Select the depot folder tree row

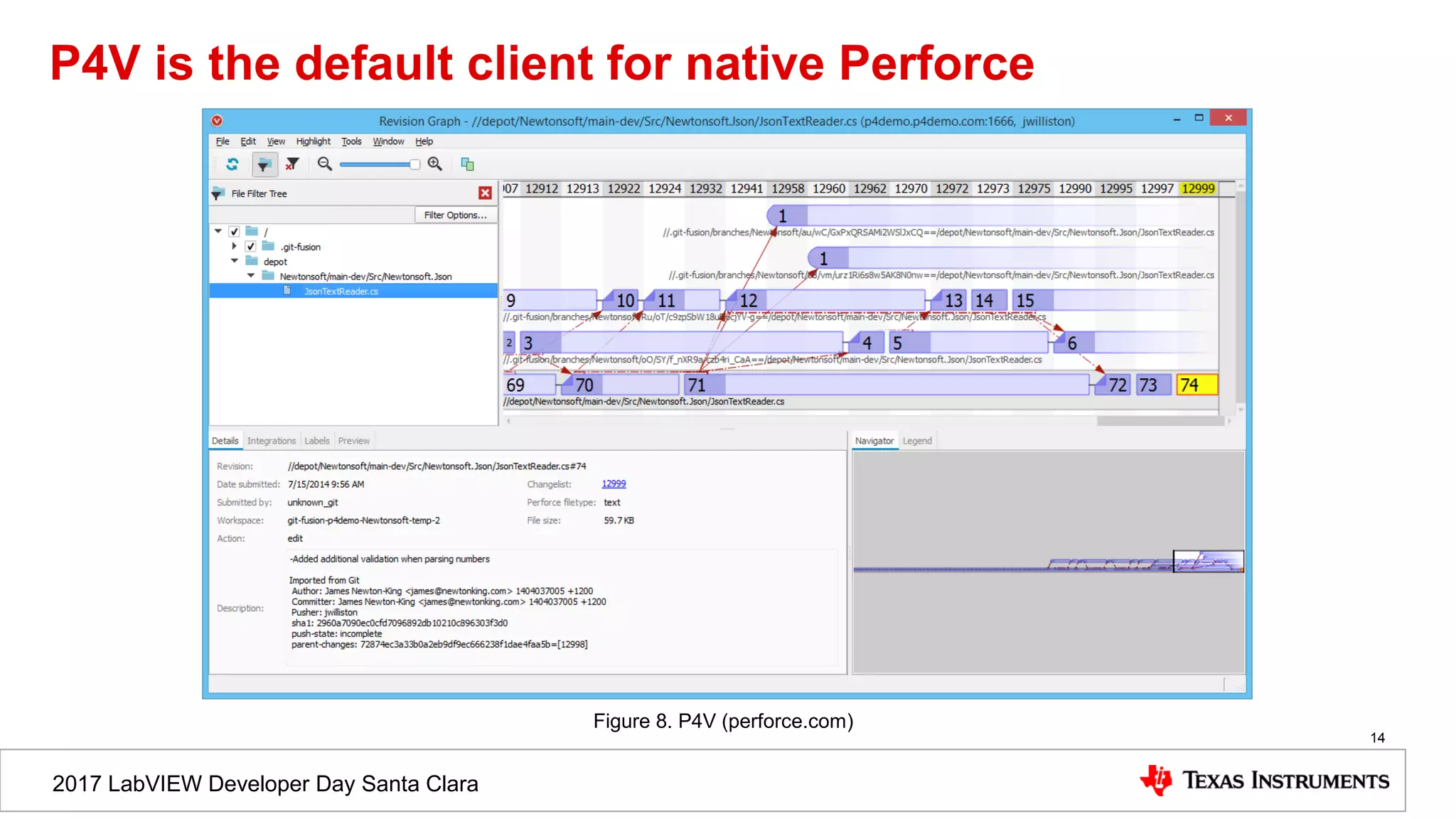coord(353,261)
